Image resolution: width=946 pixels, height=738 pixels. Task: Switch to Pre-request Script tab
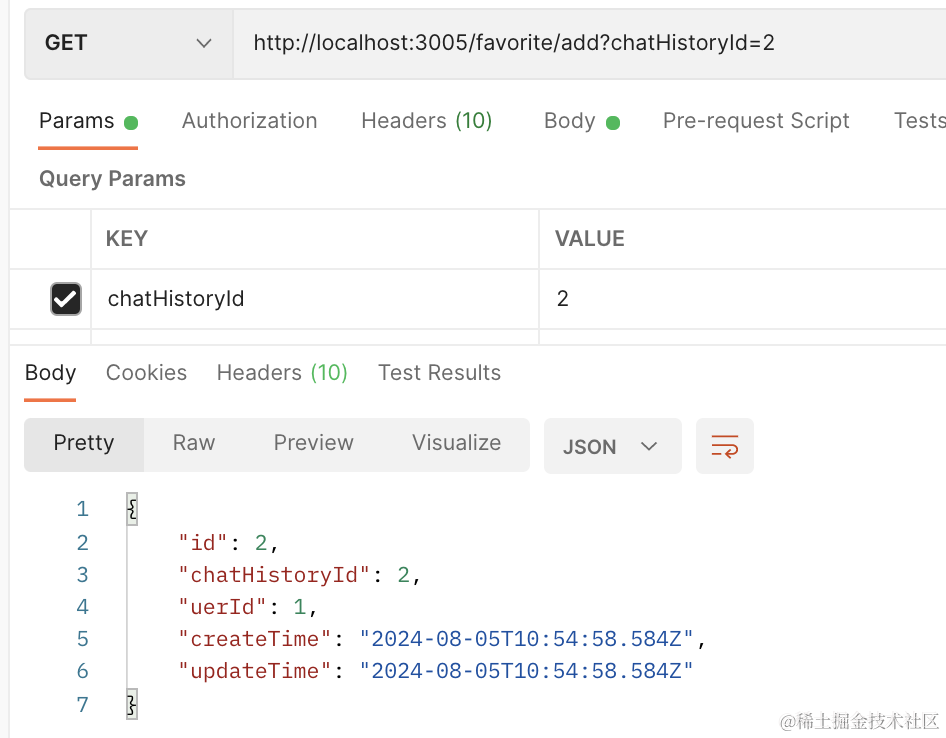pos(756,121)
